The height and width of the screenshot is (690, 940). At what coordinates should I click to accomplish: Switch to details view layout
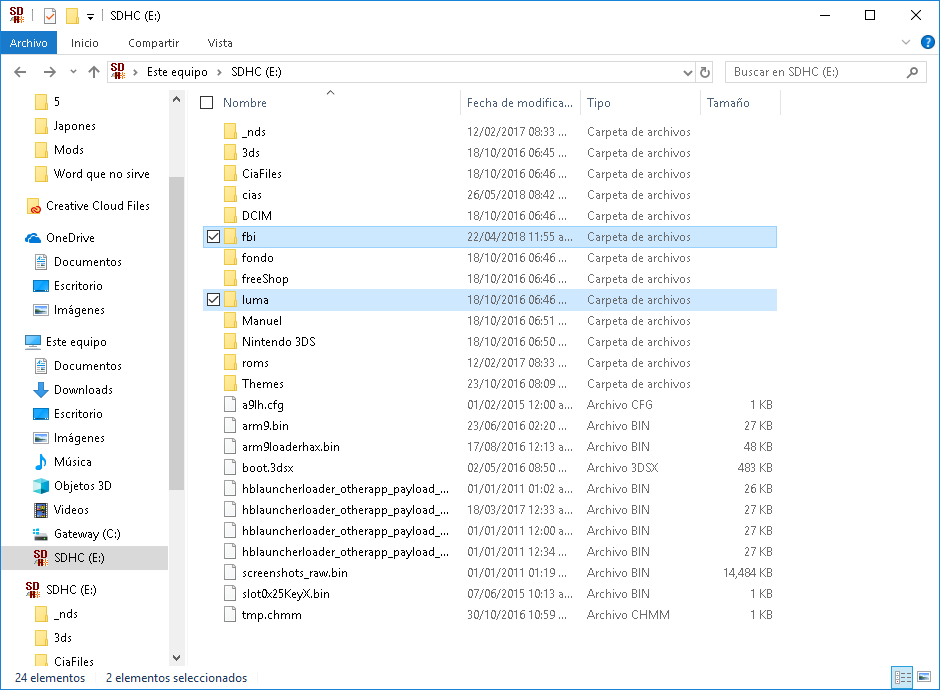(x=901, y=678)
